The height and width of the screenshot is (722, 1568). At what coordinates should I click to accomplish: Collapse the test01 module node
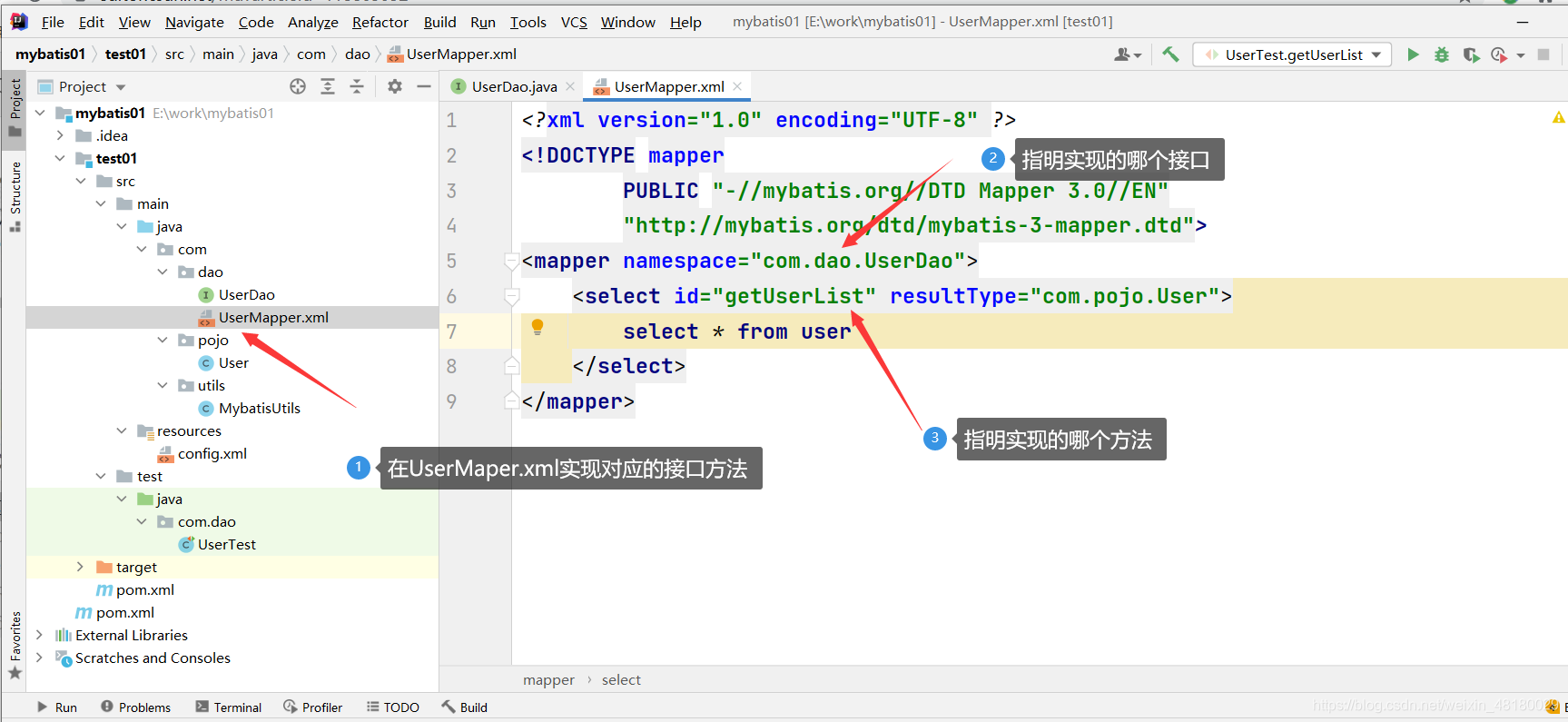[x=60, y=158]
